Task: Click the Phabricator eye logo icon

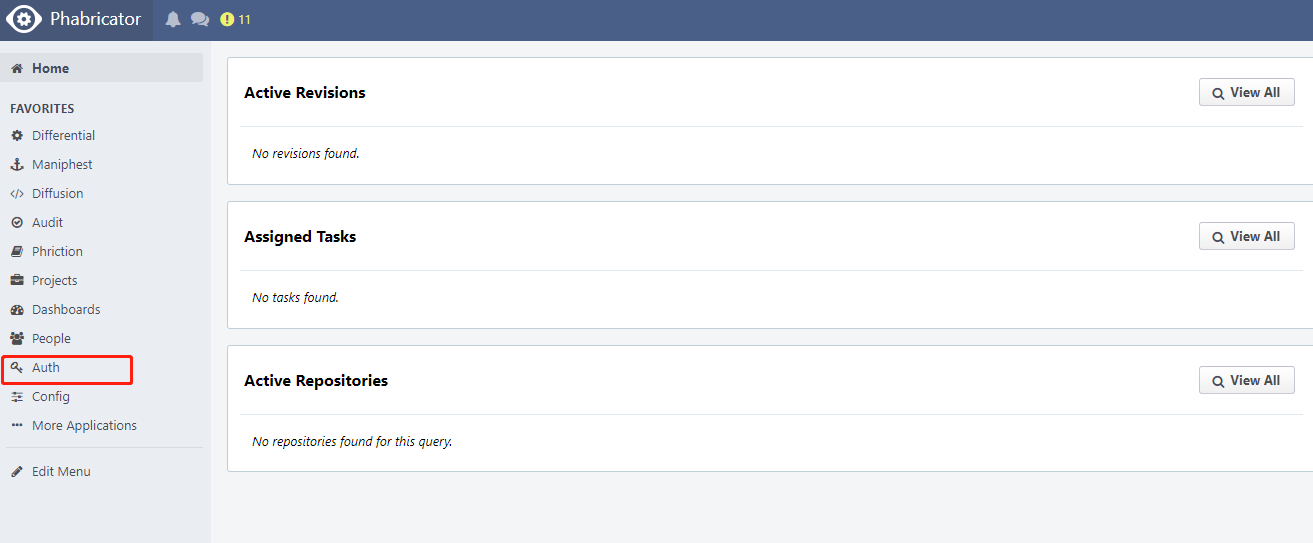Action: tap(24, 19)
